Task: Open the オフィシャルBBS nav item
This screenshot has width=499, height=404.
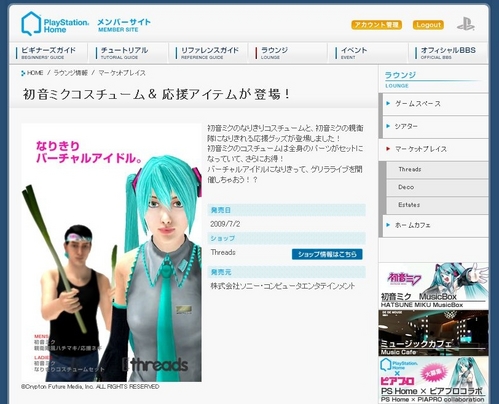Action: tap(448, 53)
